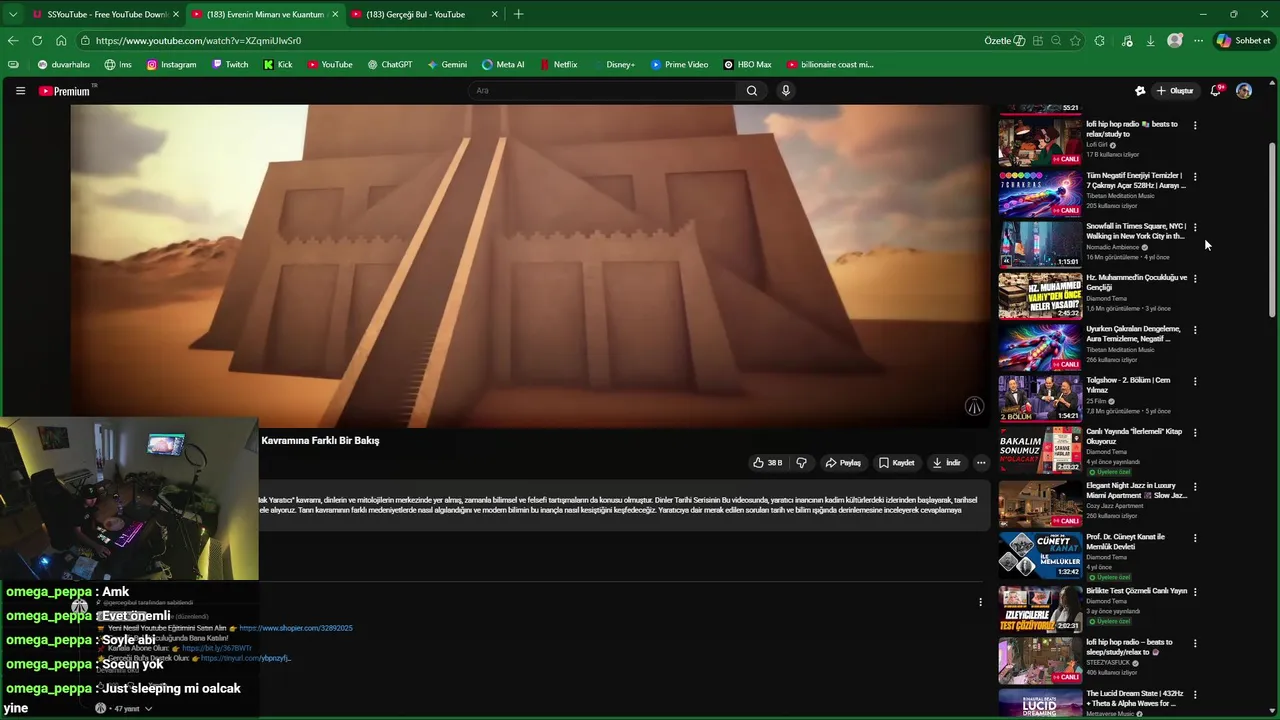This screenshot has width=1280, height=720.
Task: Go to YouTube Premium home logo
Action: pyautogui.click(x=65, y=91)
